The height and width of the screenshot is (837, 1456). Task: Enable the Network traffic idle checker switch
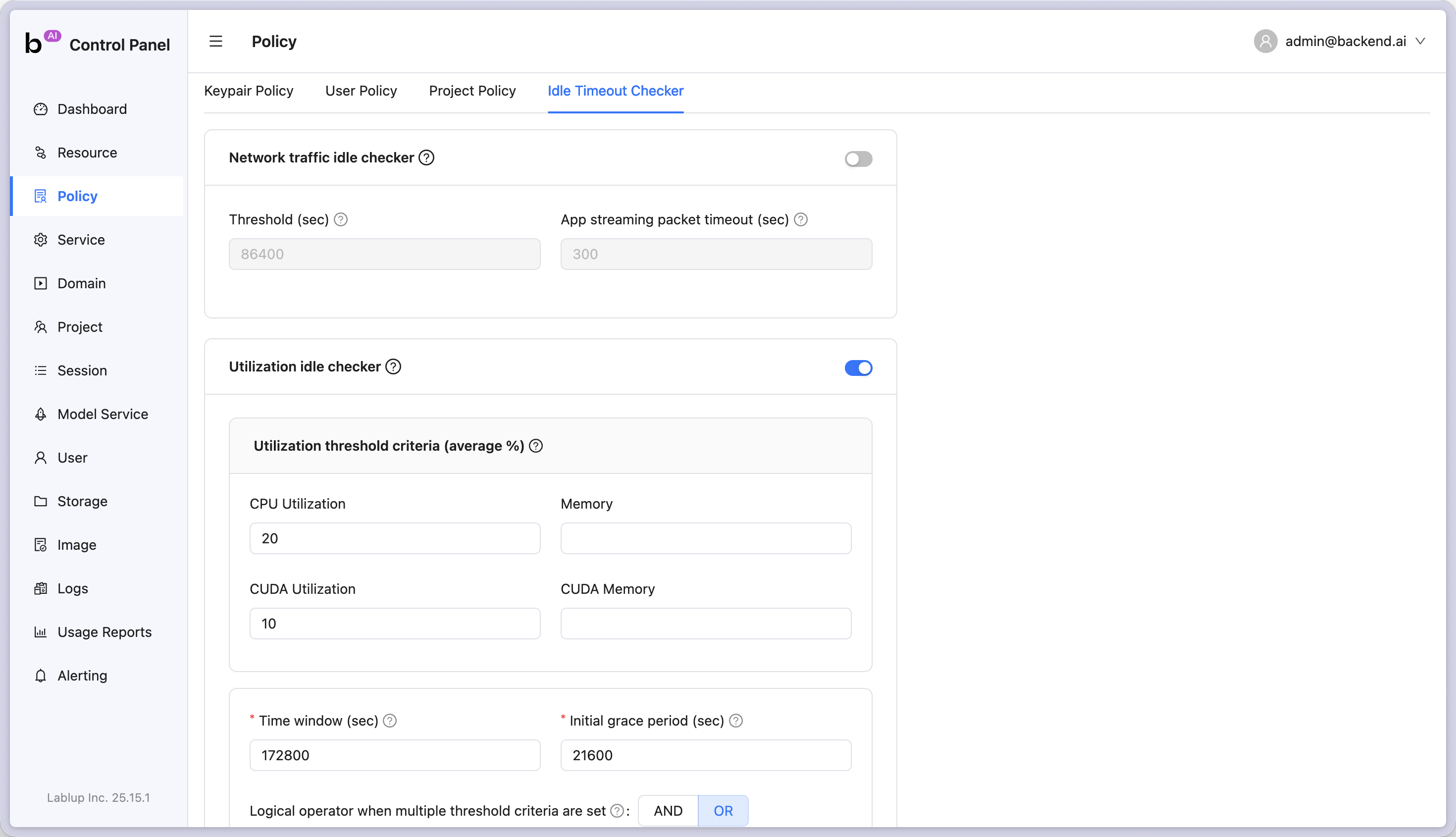(858, 158)
